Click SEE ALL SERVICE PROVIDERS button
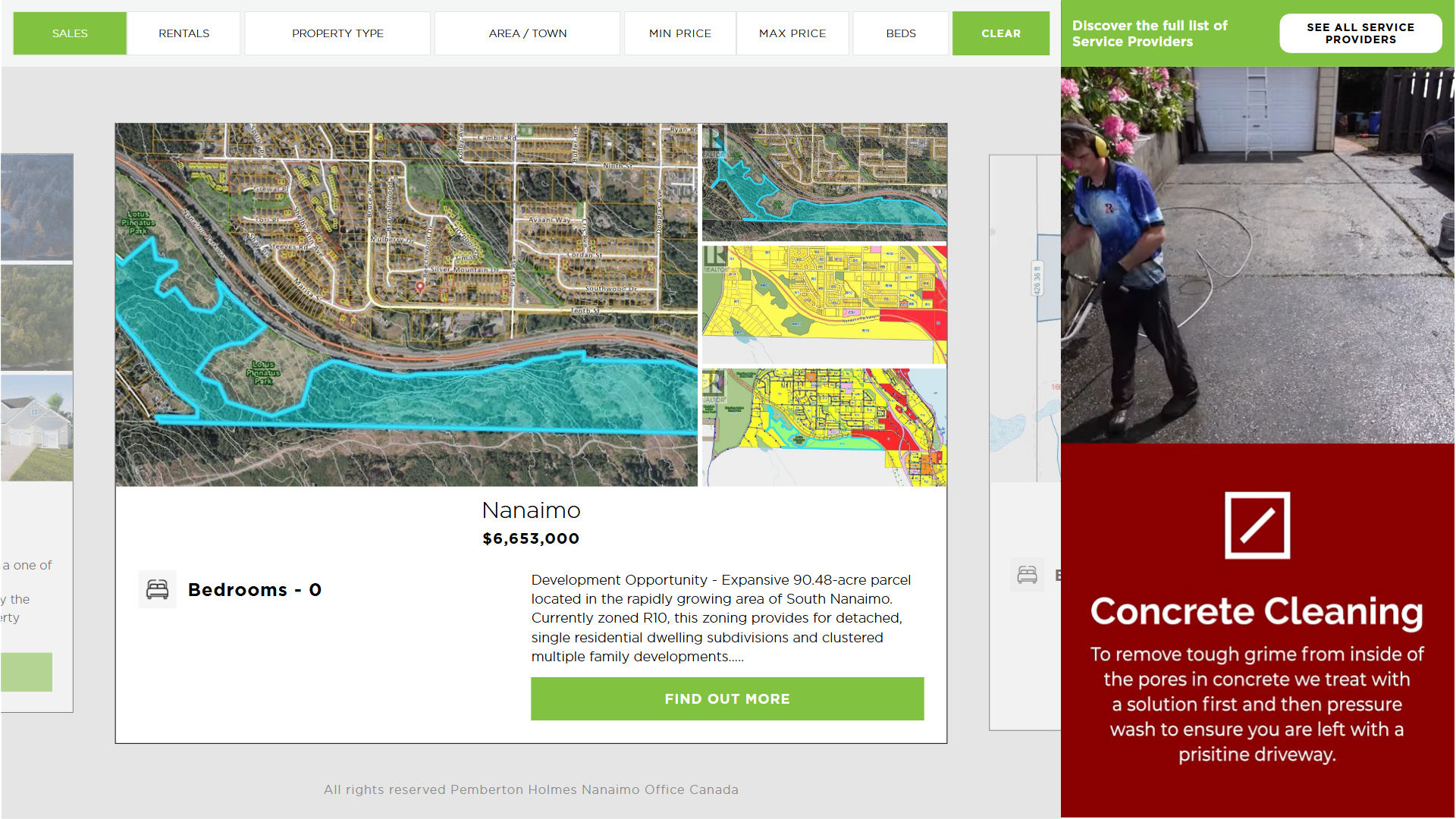Viewport: 1456px width, 819px height. click(x=1360, y=33)
